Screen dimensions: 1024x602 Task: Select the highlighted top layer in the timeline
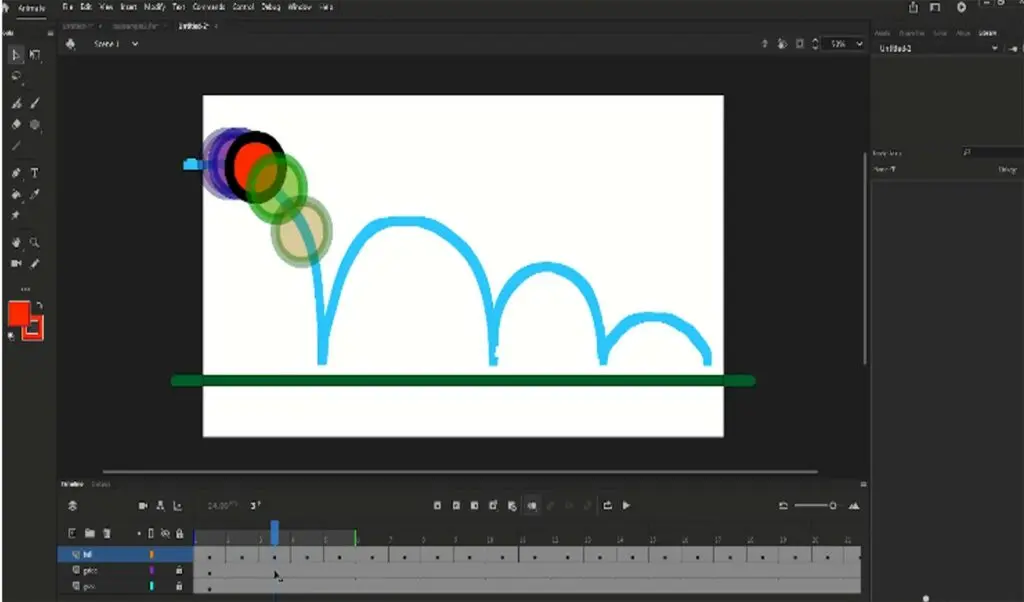click(125, 554)
